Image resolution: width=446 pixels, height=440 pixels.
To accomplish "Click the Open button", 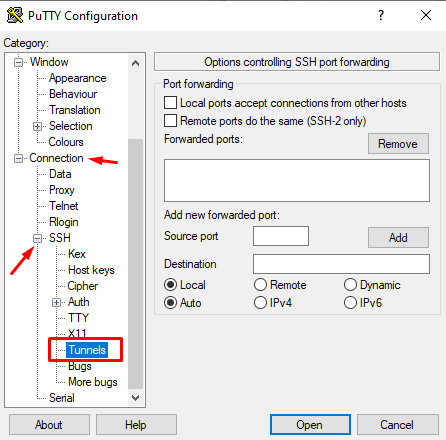I will [x=310, y=425].
